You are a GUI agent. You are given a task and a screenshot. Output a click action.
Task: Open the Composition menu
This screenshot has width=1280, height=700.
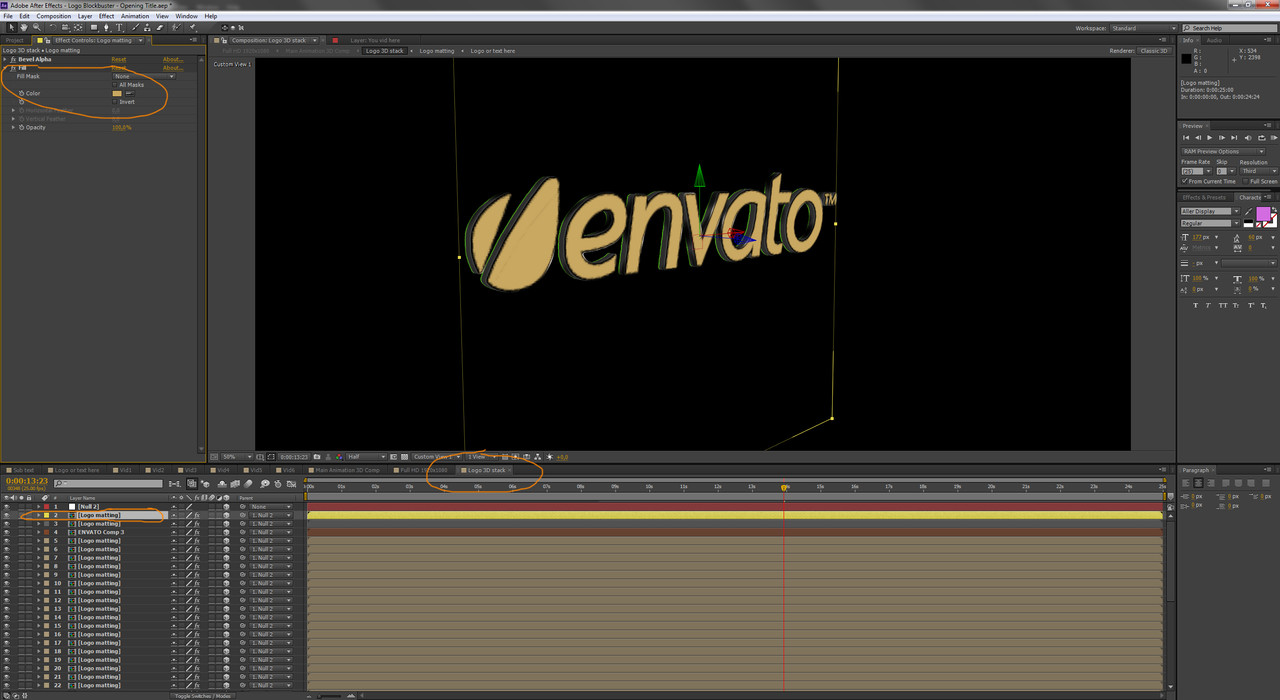54,16
